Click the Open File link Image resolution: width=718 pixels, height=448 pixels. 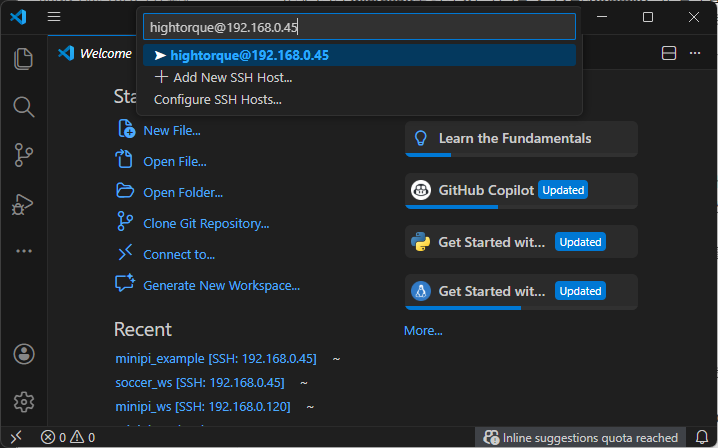[x=175, y=162]
